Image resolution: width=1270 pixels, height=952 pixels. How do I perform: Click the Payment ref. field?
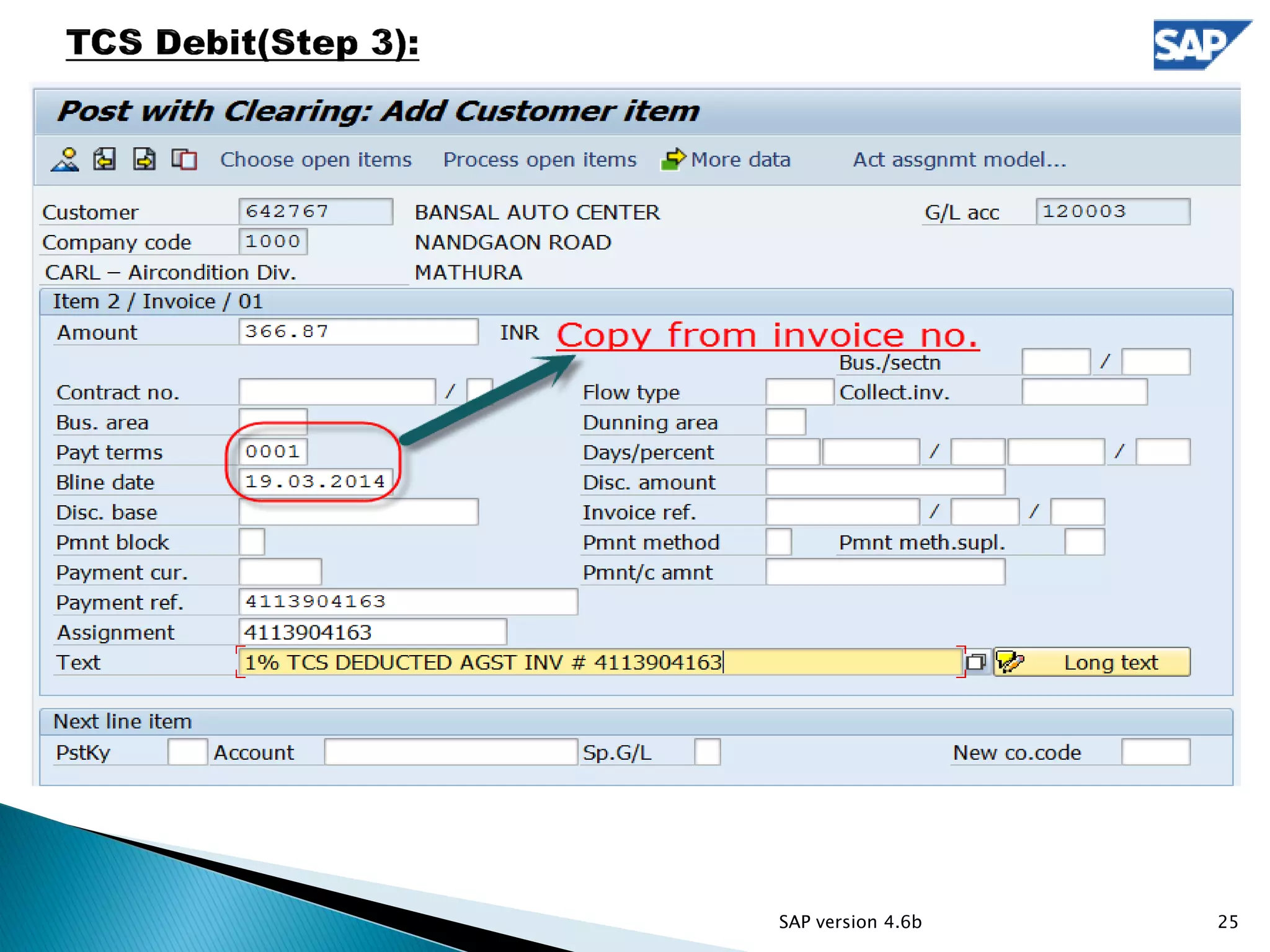[x=408, y=602]
